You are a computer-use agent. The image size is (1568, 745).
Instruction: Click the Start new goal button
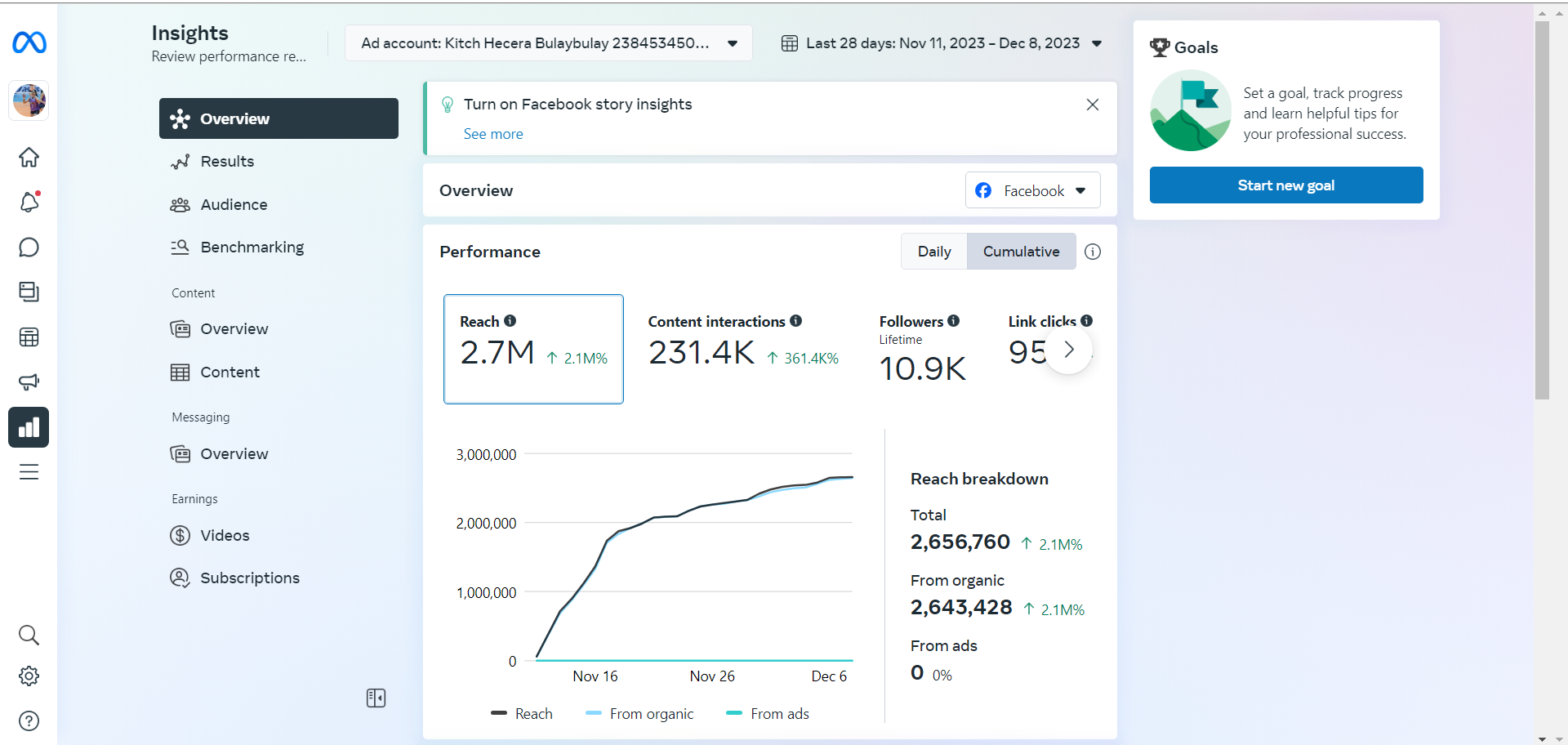pos(1285,185)
